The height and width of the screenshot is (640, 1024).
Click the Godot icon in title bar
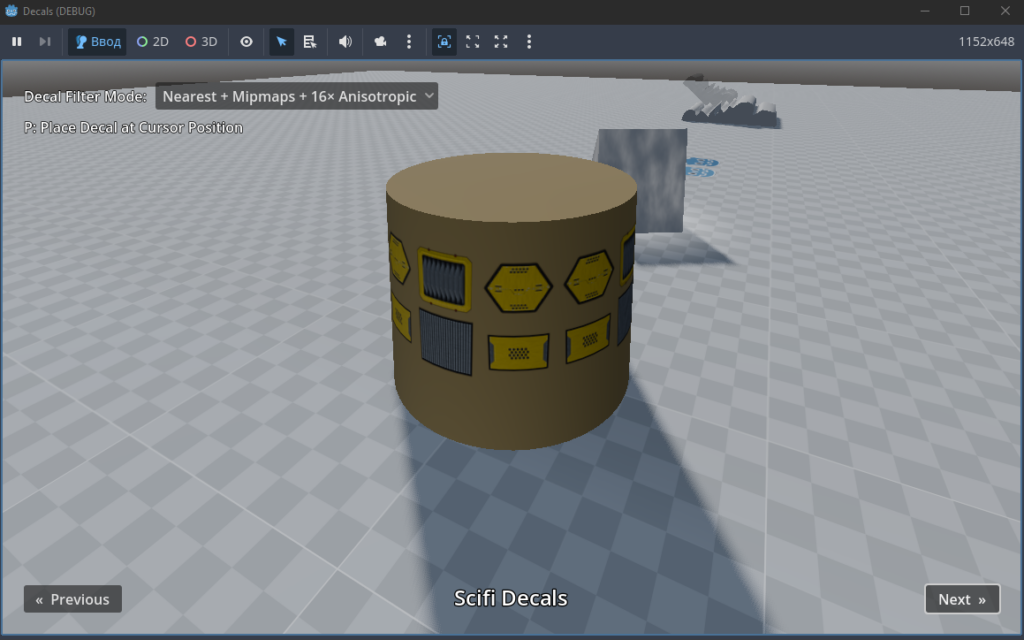tap(11, 11)
